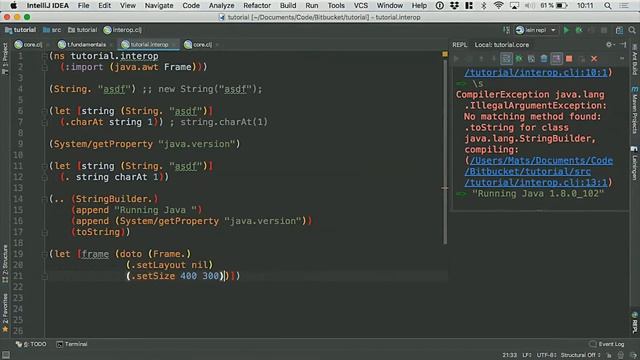The image size is (640, 360).
Task: Select the REPL tab header
Action: click(460, 44)
